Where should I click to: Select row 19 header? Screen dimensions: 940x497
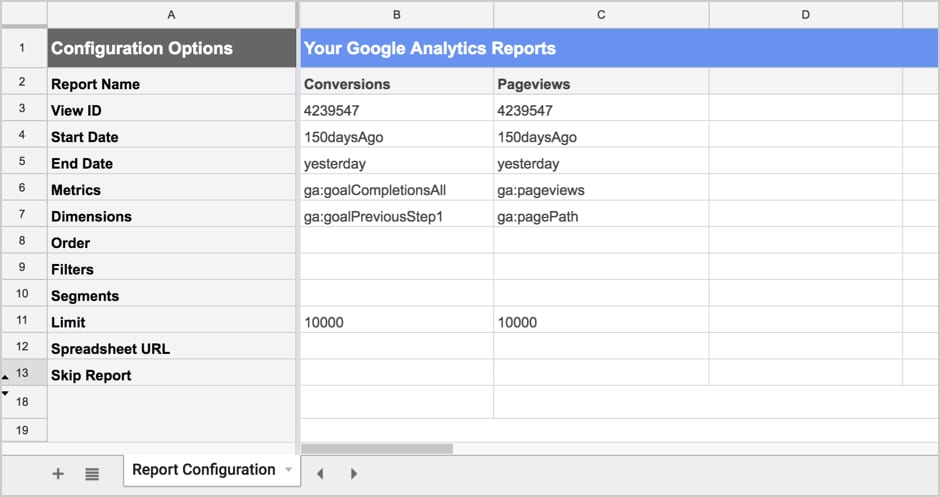[22, 430]
